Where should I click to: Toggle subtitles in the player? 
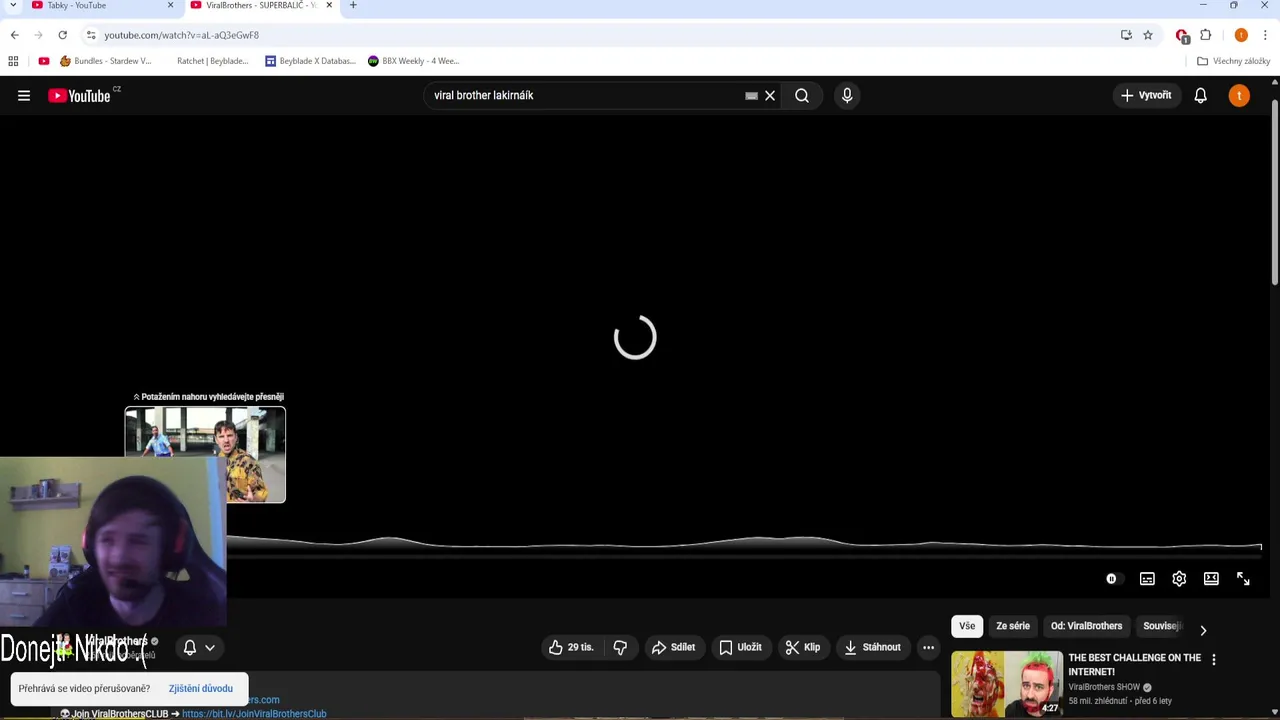coord(1147,579)
